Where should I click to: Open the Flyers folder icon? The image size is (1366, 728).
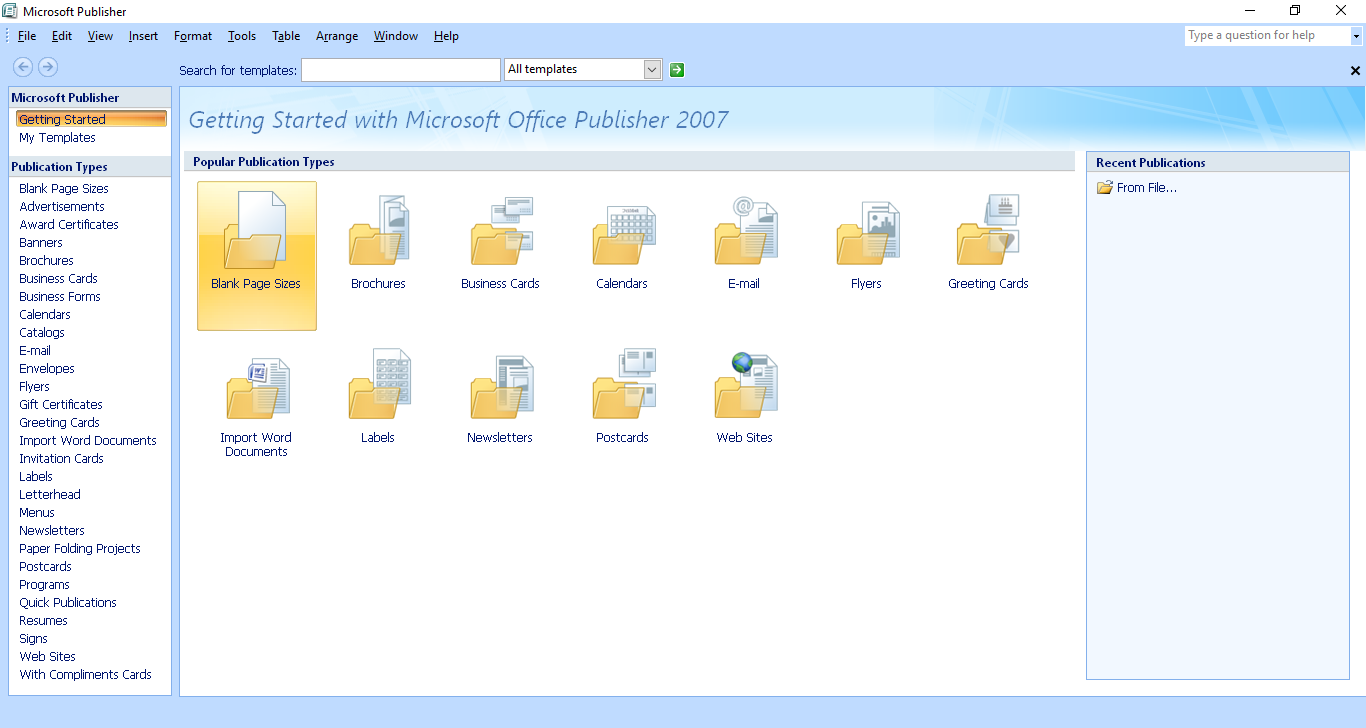tap(866, 232)
